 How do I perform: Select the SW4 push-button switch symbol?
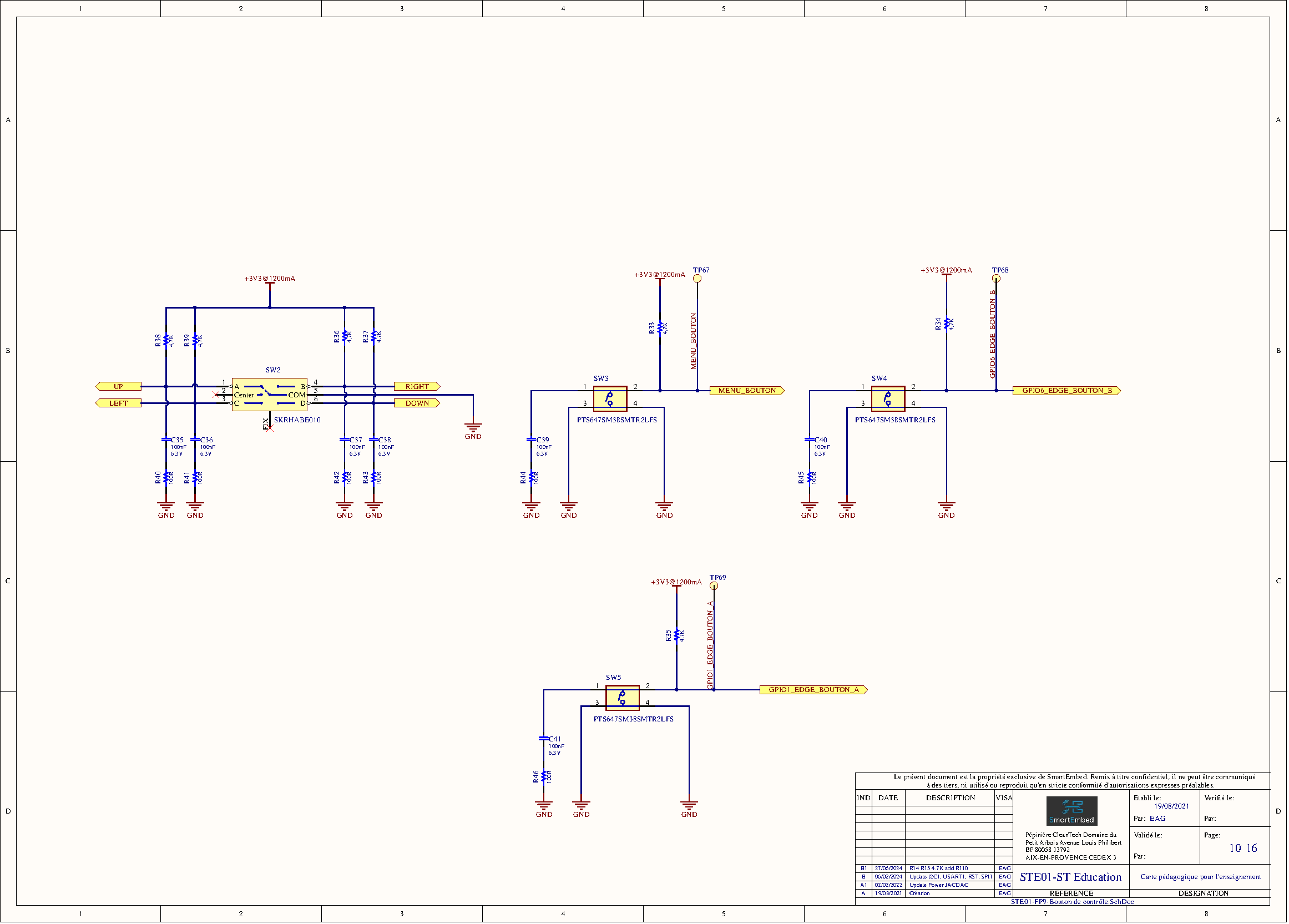[888, 398]
